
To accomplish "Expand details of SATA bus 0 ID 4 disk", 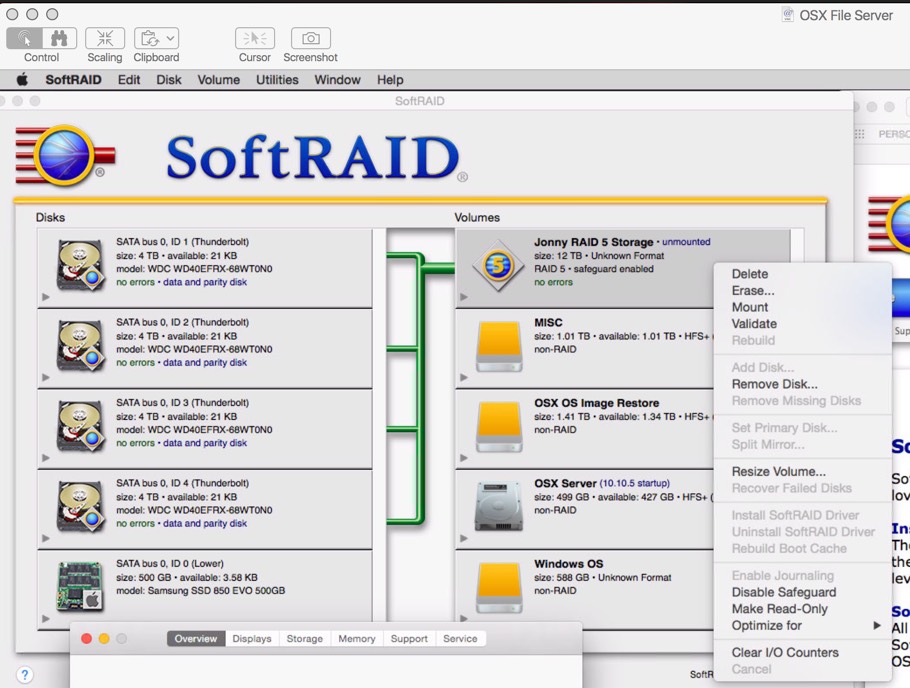I will [x=46, y=538].
